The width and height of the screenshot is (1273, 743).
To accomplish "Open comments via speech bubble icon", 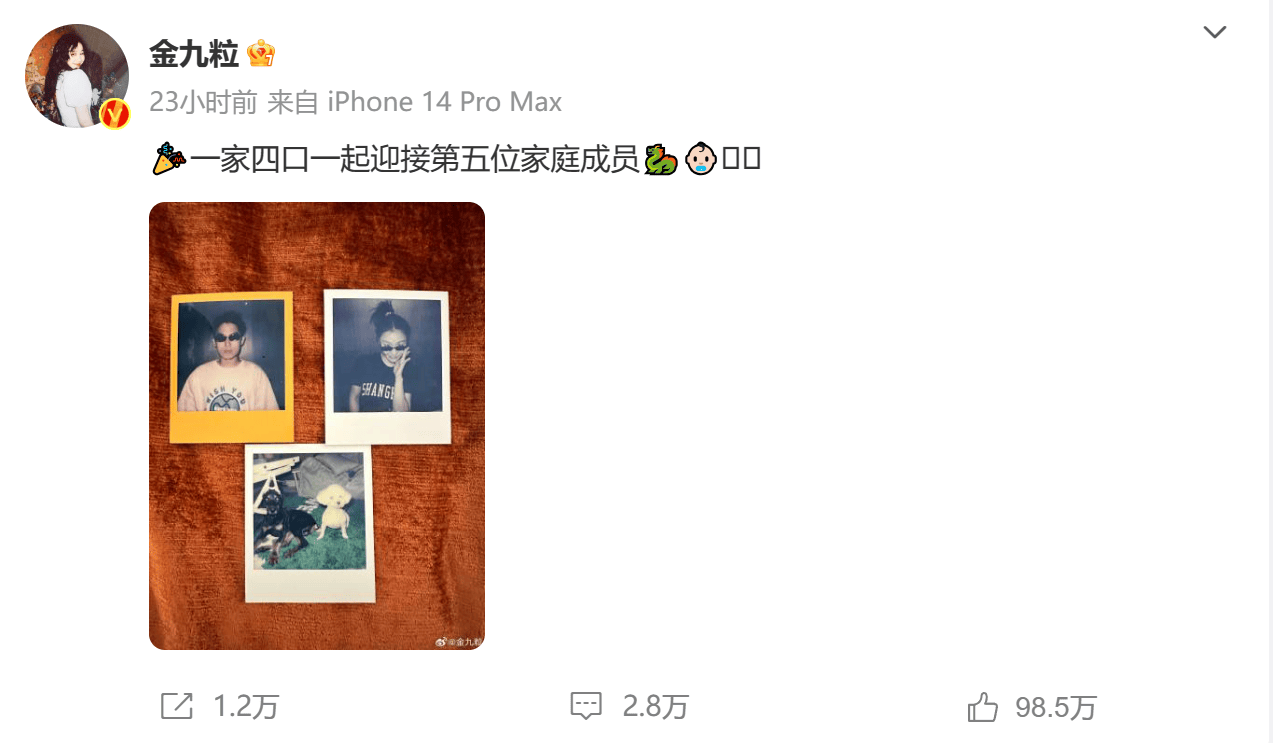I will (586, 706).
